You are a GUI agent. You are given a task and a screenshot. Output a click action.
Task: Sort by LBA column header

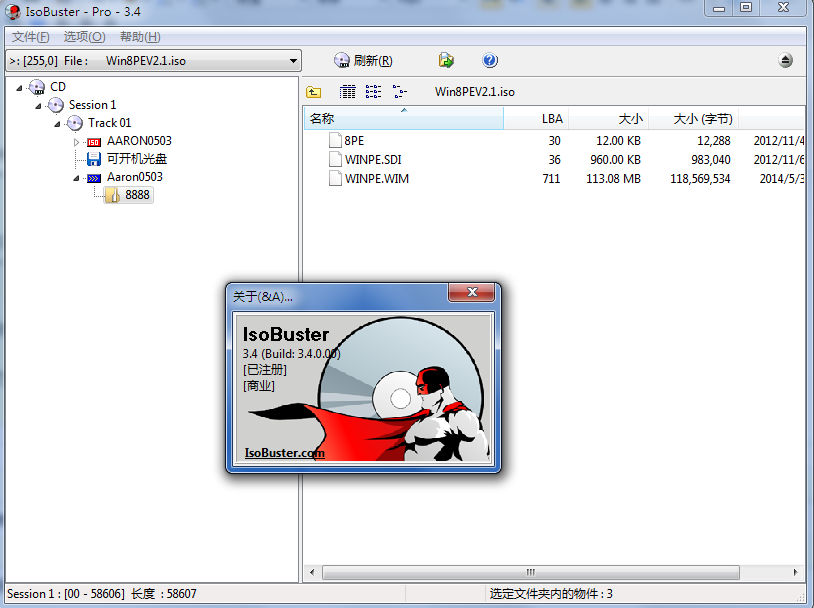click(x=536, y=118)
